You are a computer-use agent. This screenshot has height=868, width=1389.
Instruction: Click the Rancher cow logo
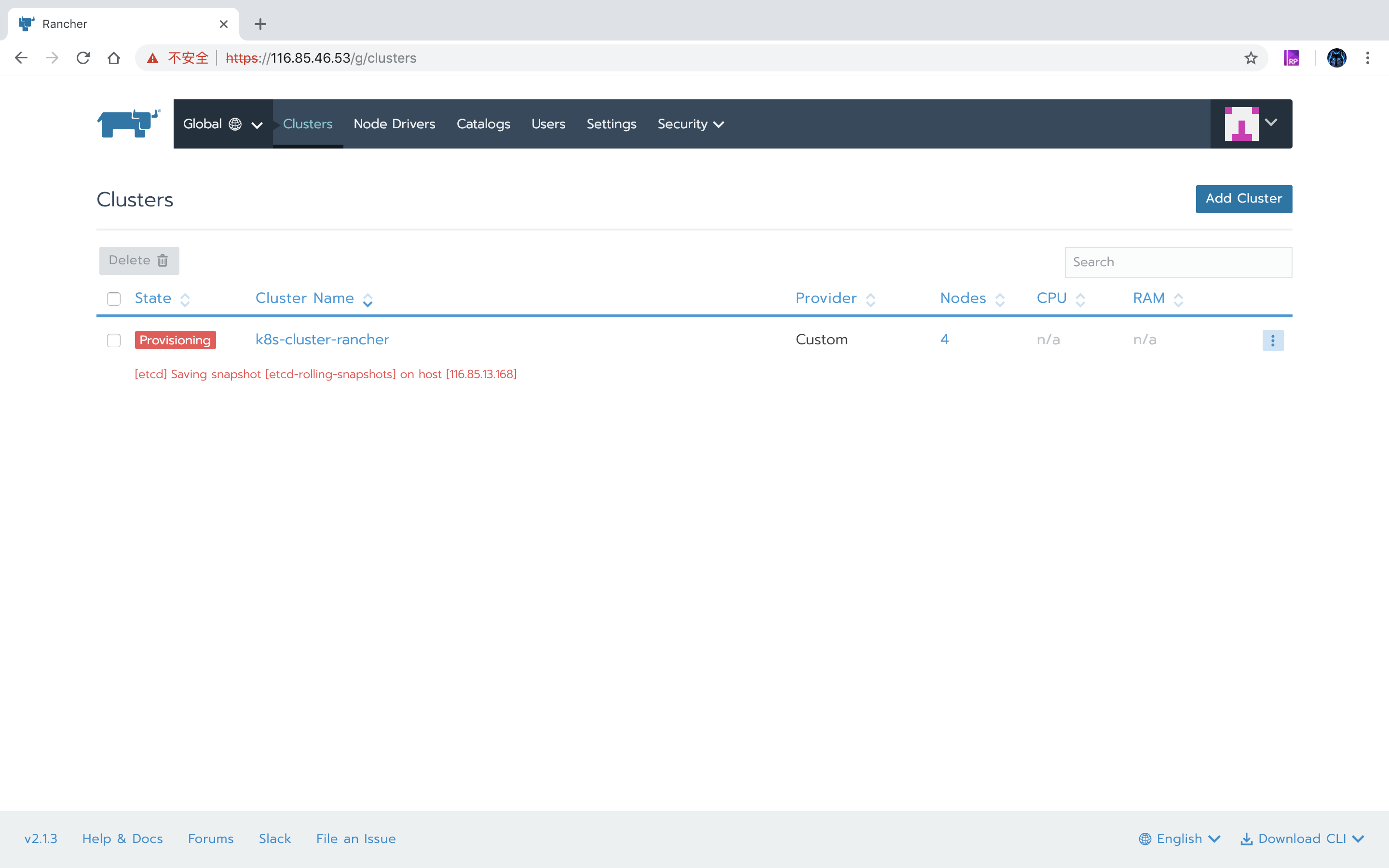(129, 123)
